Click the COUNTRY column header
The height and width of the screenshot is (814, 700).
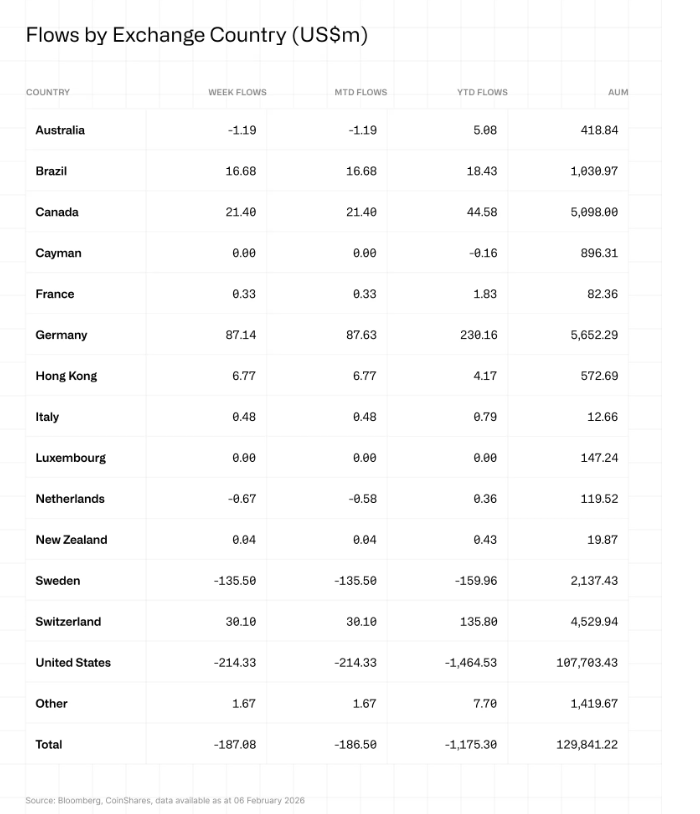click(x=48, y=92)
